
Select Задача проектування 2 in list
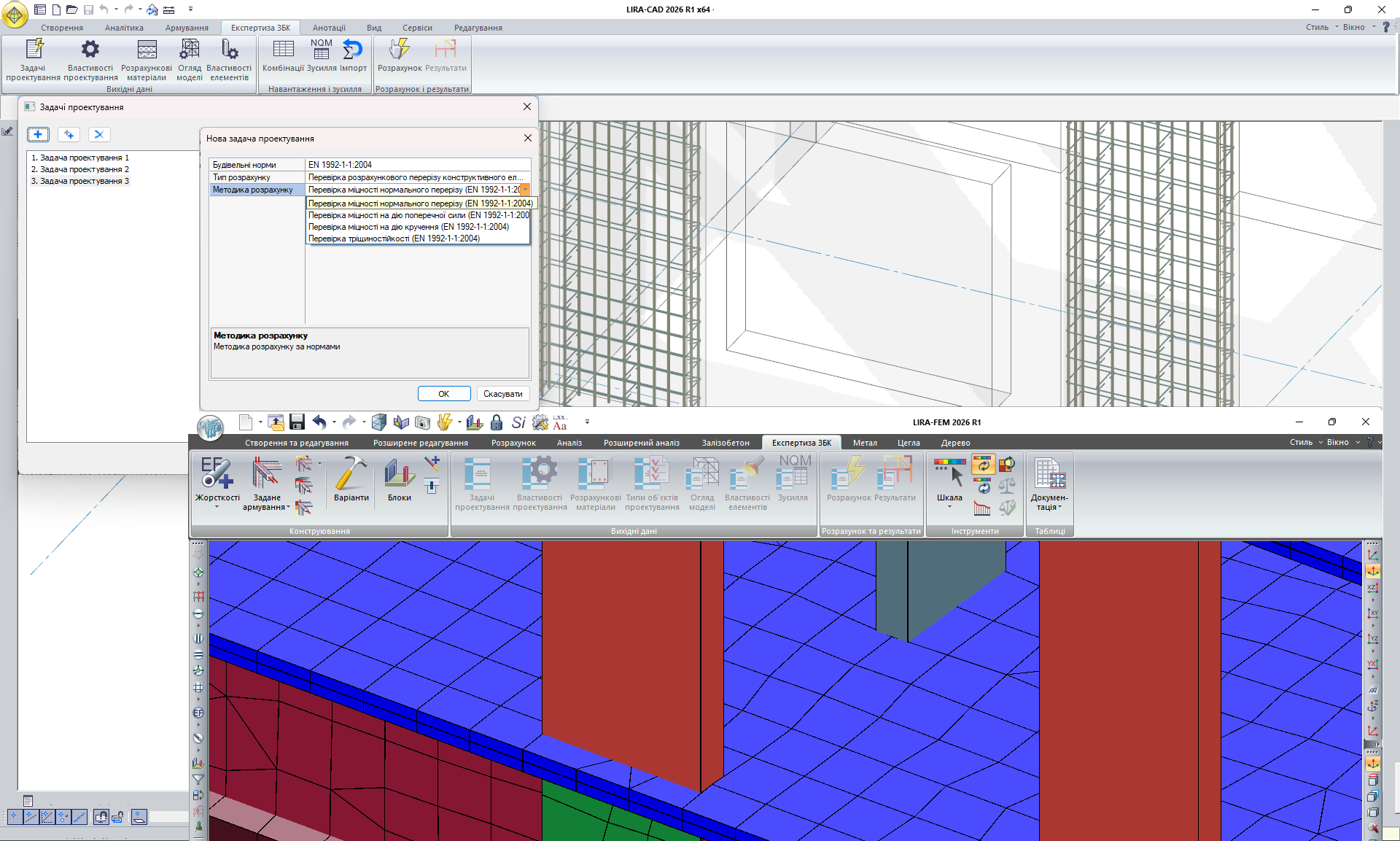coord(84,169)
